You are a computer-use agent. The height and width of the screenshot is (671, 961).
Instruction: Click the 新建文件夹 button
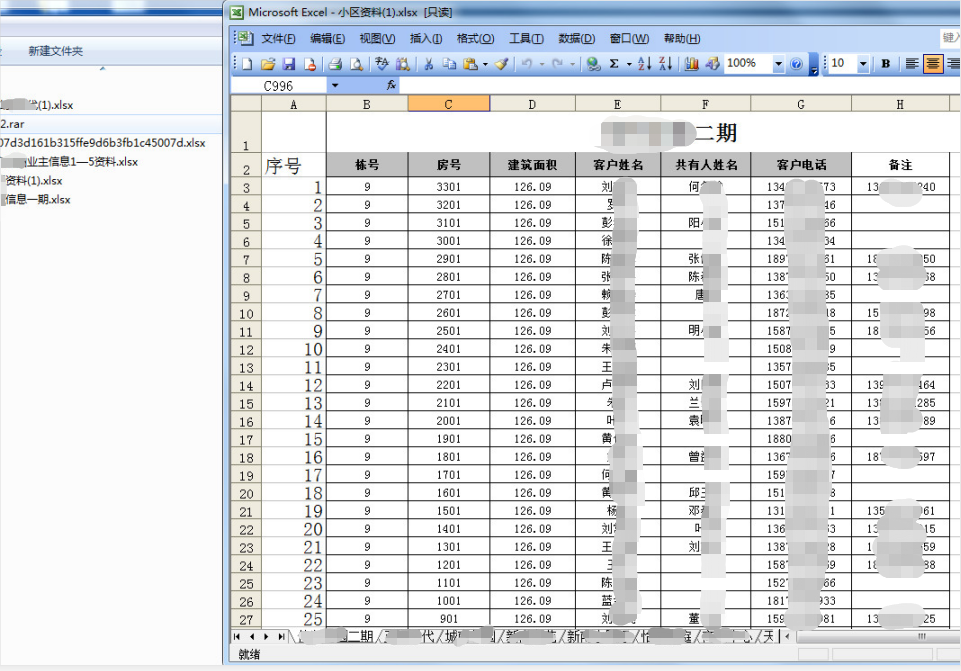(x=55, y=51)
